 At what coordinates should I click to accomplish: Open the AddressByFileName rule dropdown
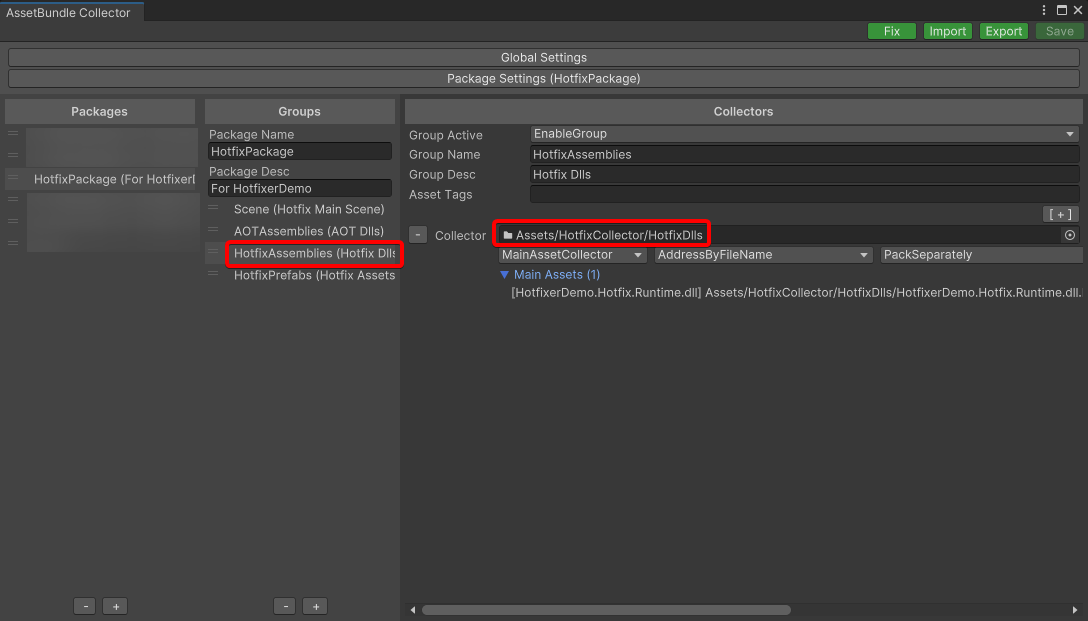pos(763,255)
